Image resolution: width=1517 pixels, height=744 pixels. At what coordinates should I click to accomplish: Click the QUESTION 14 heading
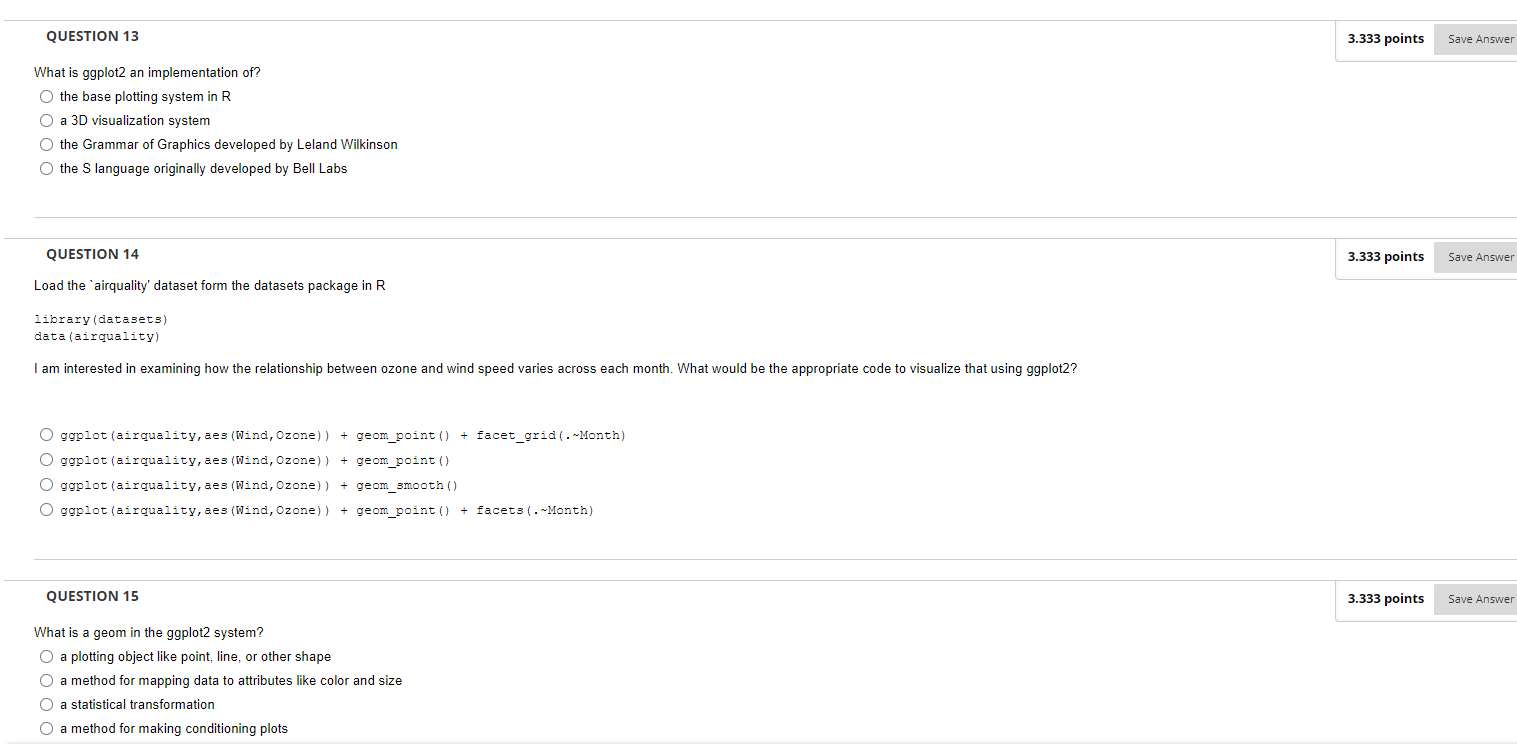[x=92, y=254]
